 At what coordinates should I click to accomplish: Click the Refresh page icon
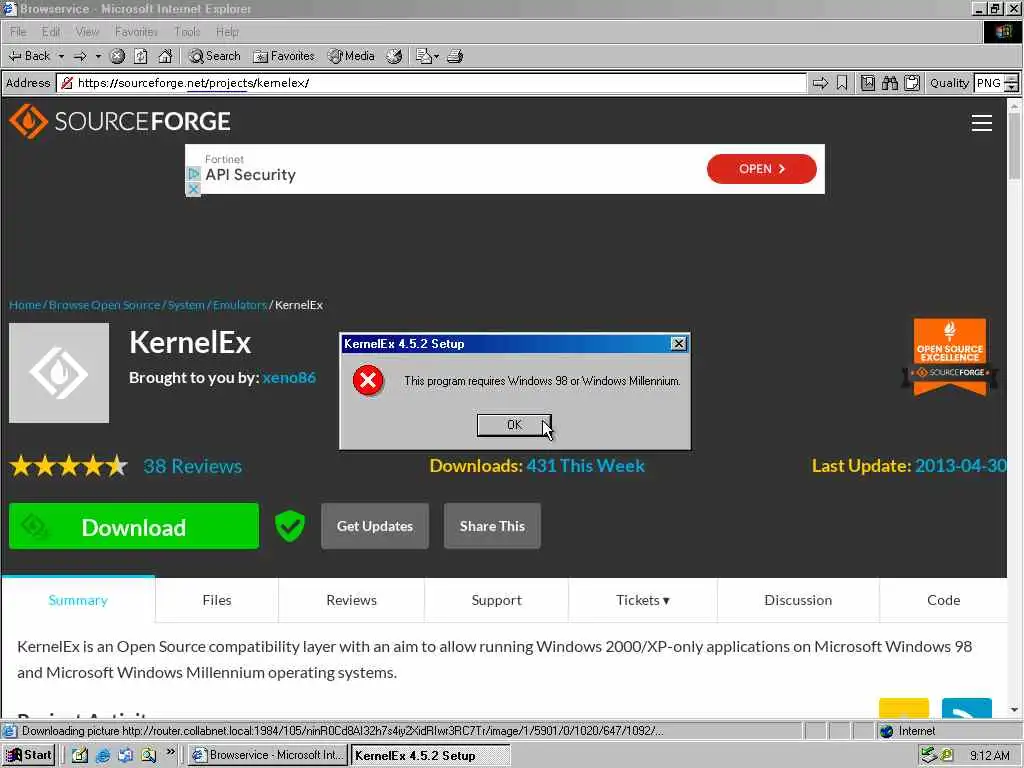(x=141, y=56)
